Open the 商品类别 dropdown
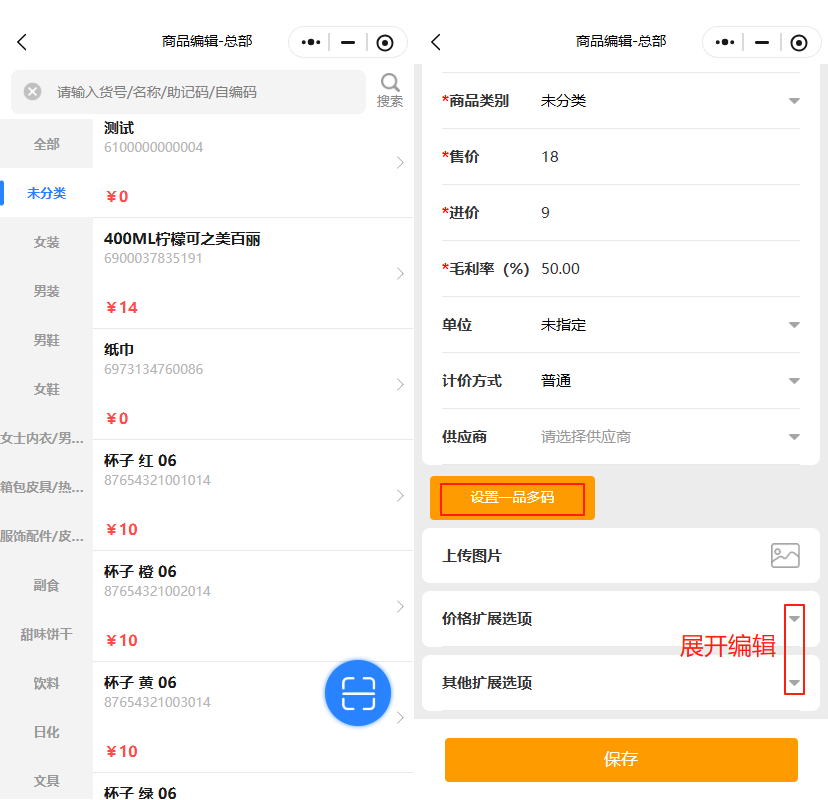Viewport: 828px width, 800px height. click(794, 101)
